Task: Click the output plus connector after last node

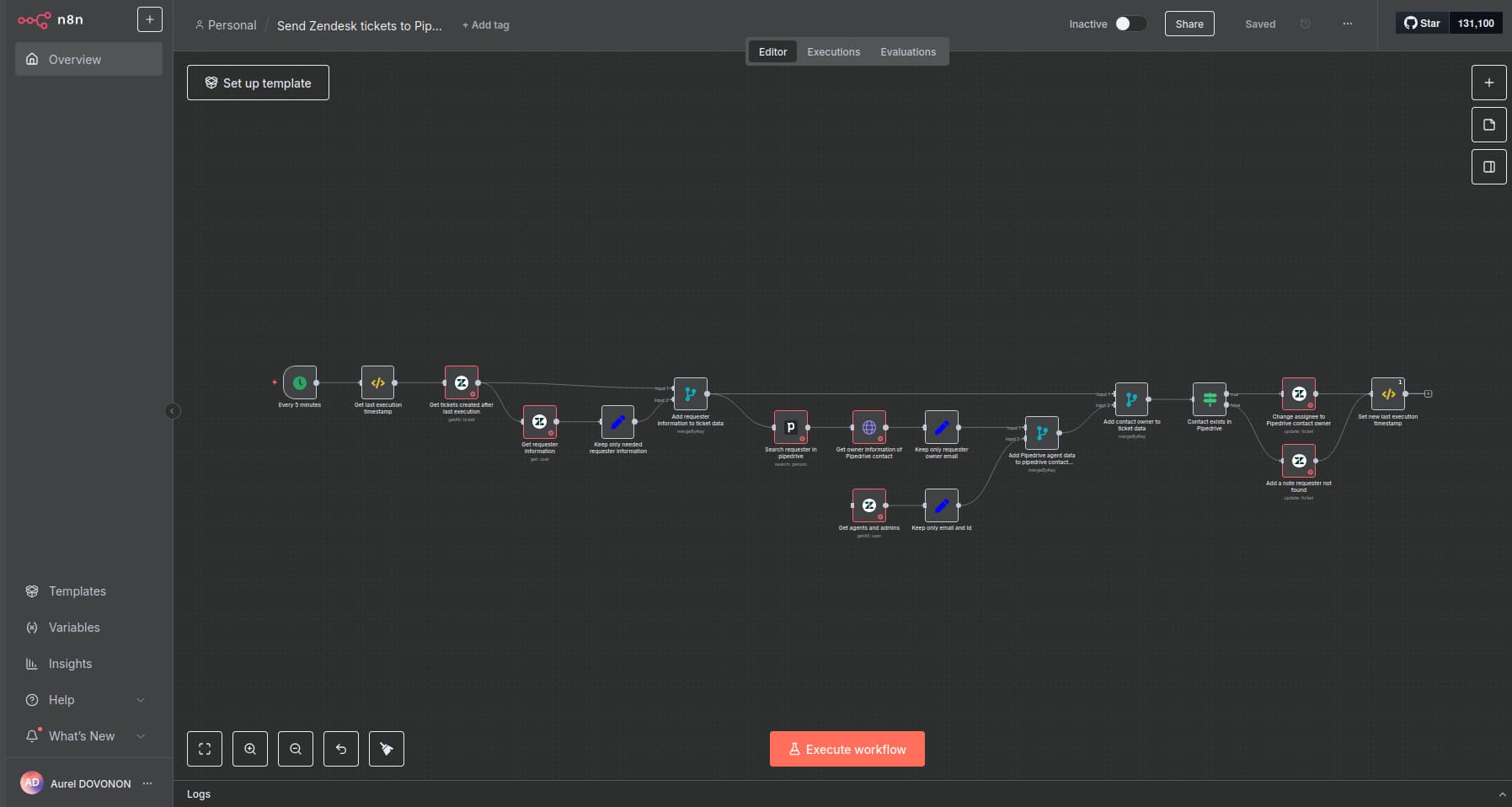Action: pos(1429,393)
